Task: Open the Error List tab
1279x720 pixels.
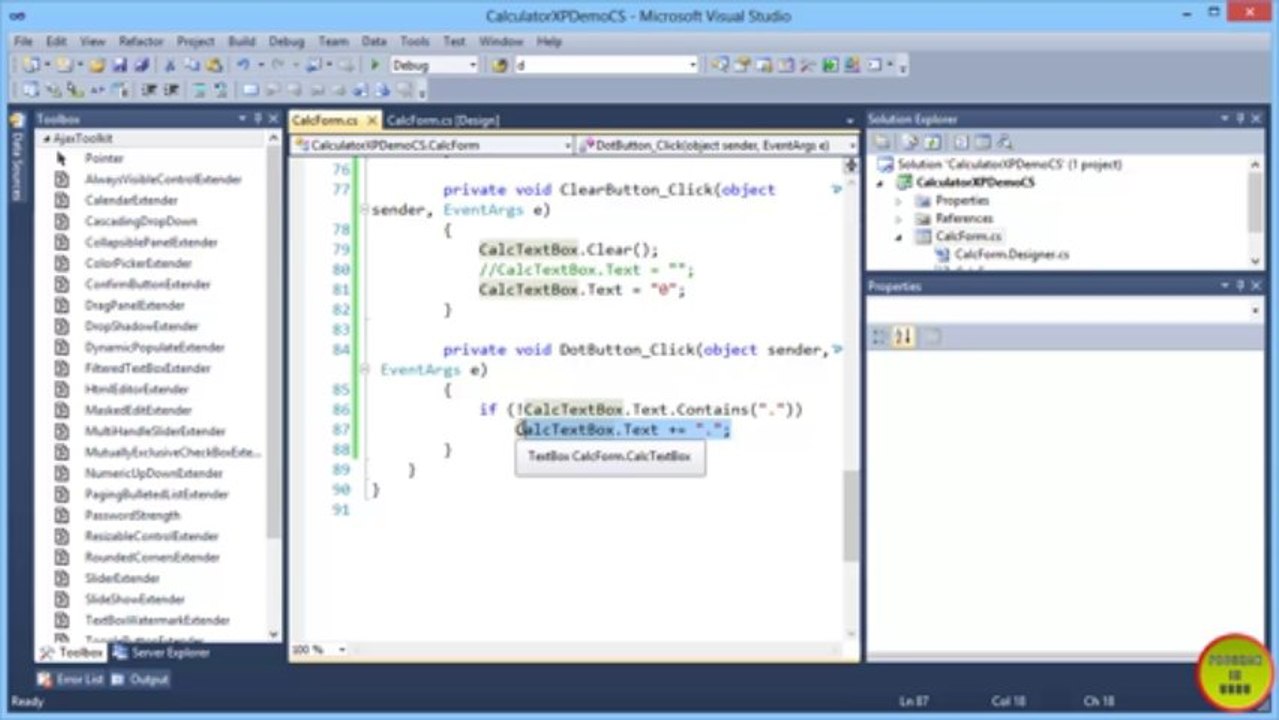Action: pos(70,679)
